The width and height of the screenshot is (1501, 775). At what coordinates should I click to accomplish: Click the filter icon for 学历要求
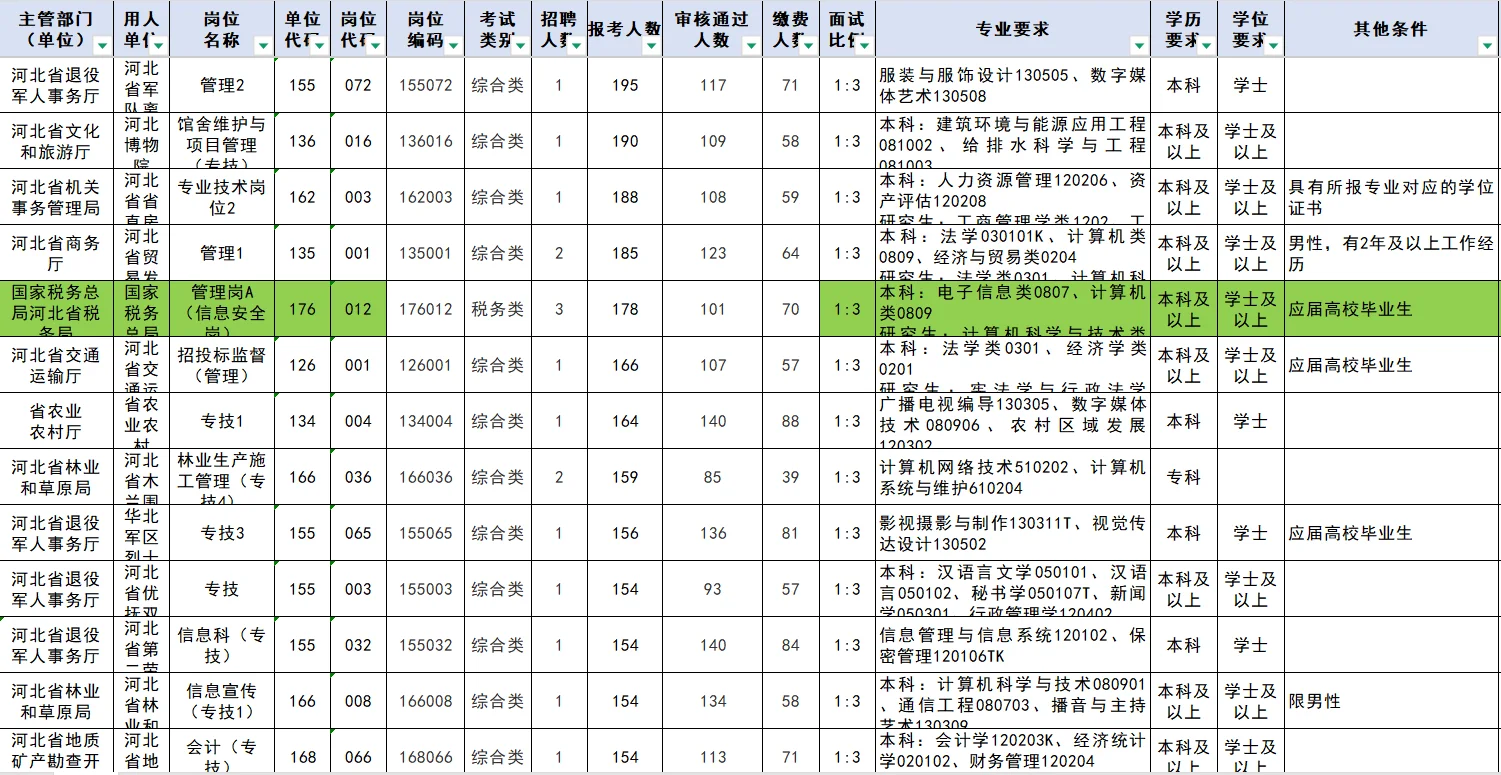[1205, 45]
